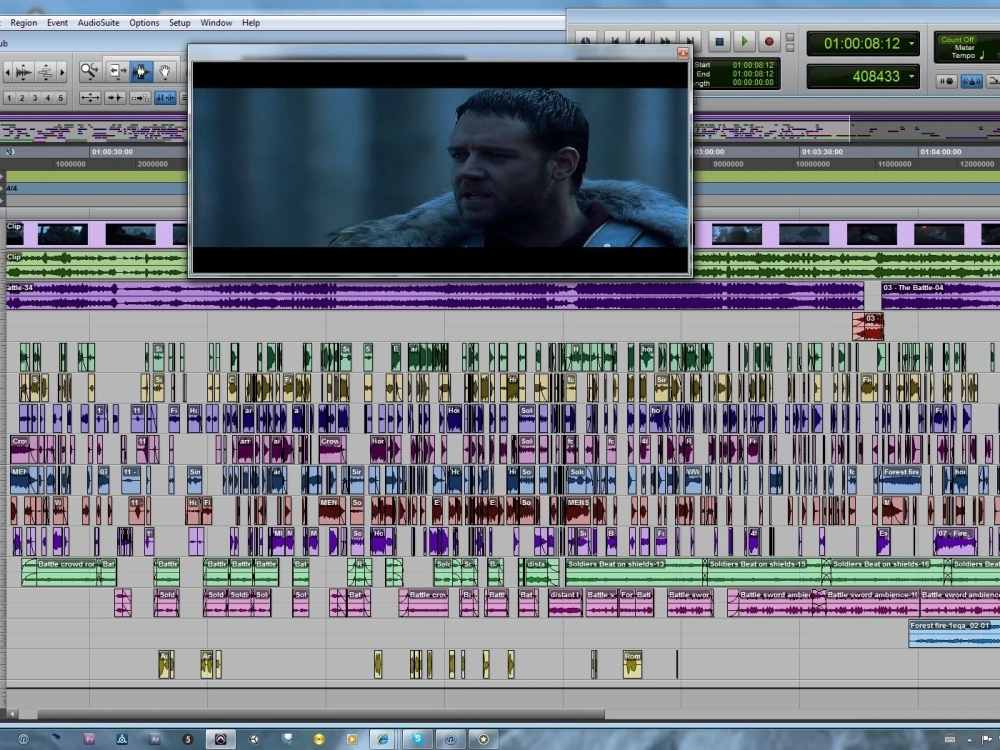Open After Effects from the taskbar
The height and width of the screenshot is (750, 1000).
point(154,739)
